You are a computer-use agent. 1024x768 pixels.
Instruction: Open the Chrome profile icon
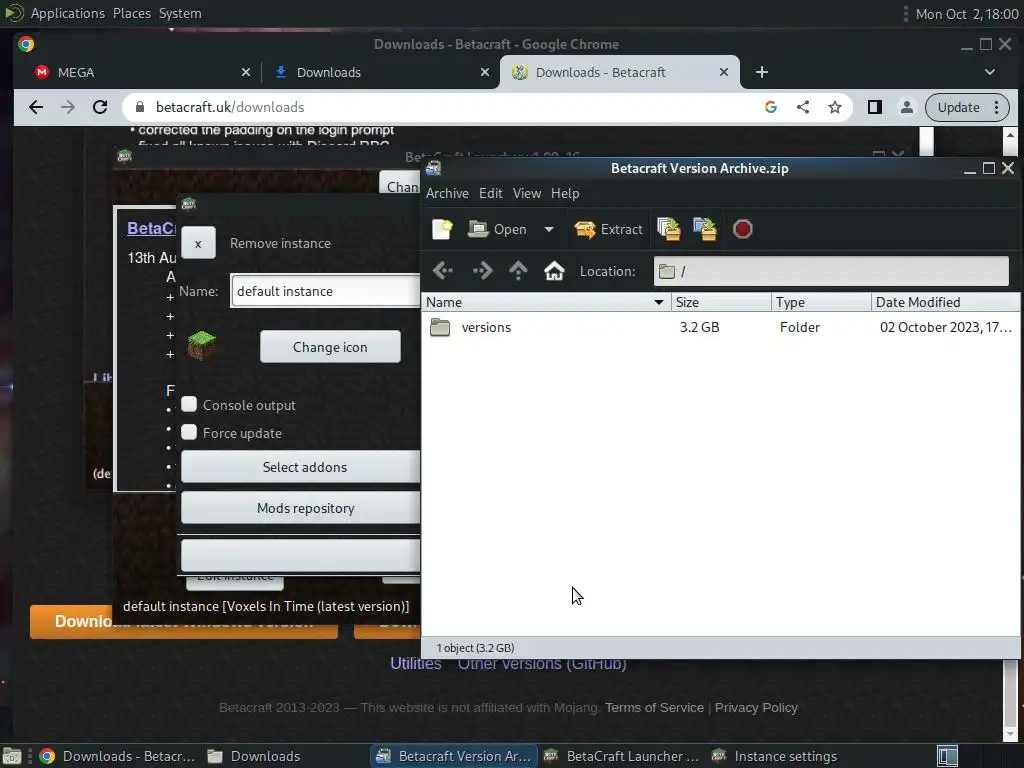(x=906, y=107)
